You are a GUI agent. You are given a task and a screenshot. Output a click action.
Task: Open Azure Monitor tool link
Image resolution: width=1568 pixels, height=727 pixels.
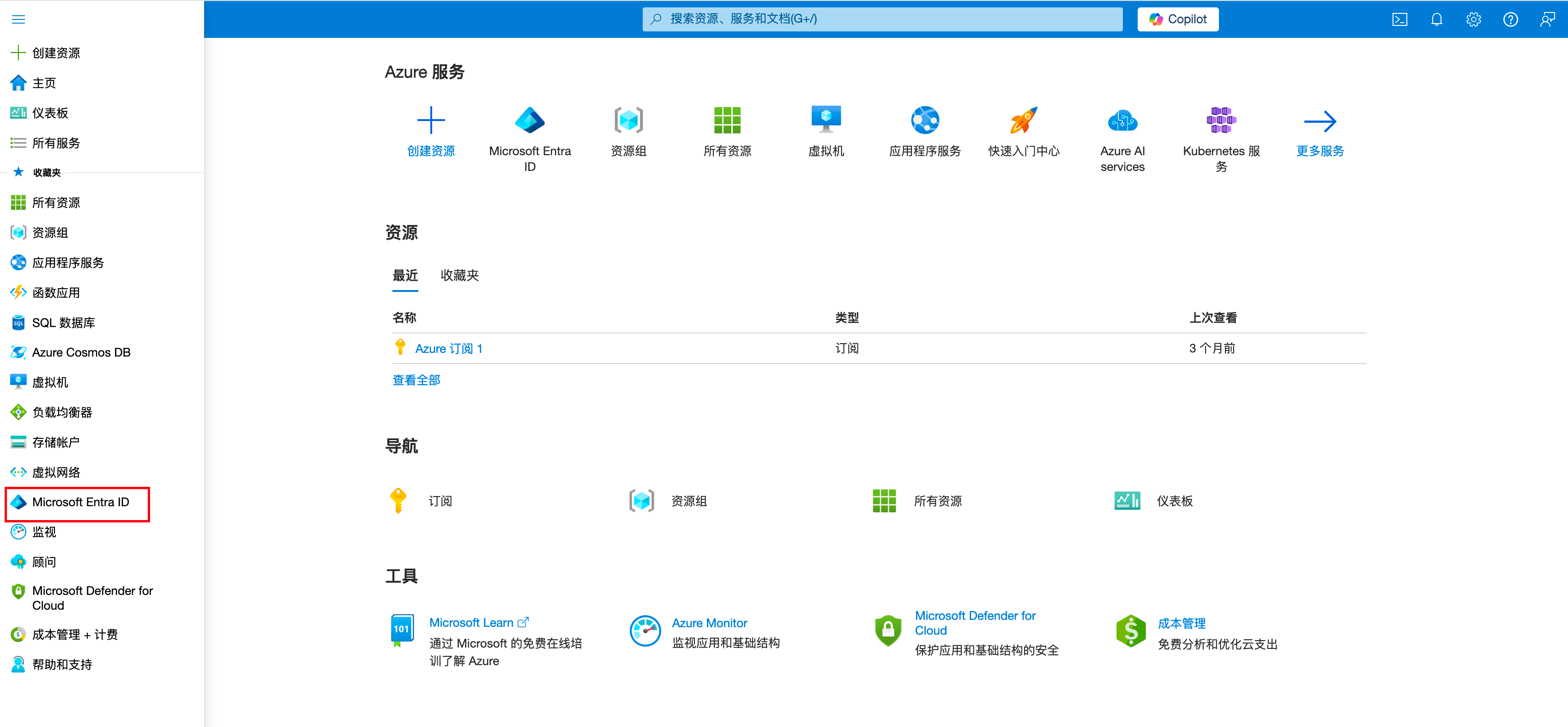pos(709,623)
